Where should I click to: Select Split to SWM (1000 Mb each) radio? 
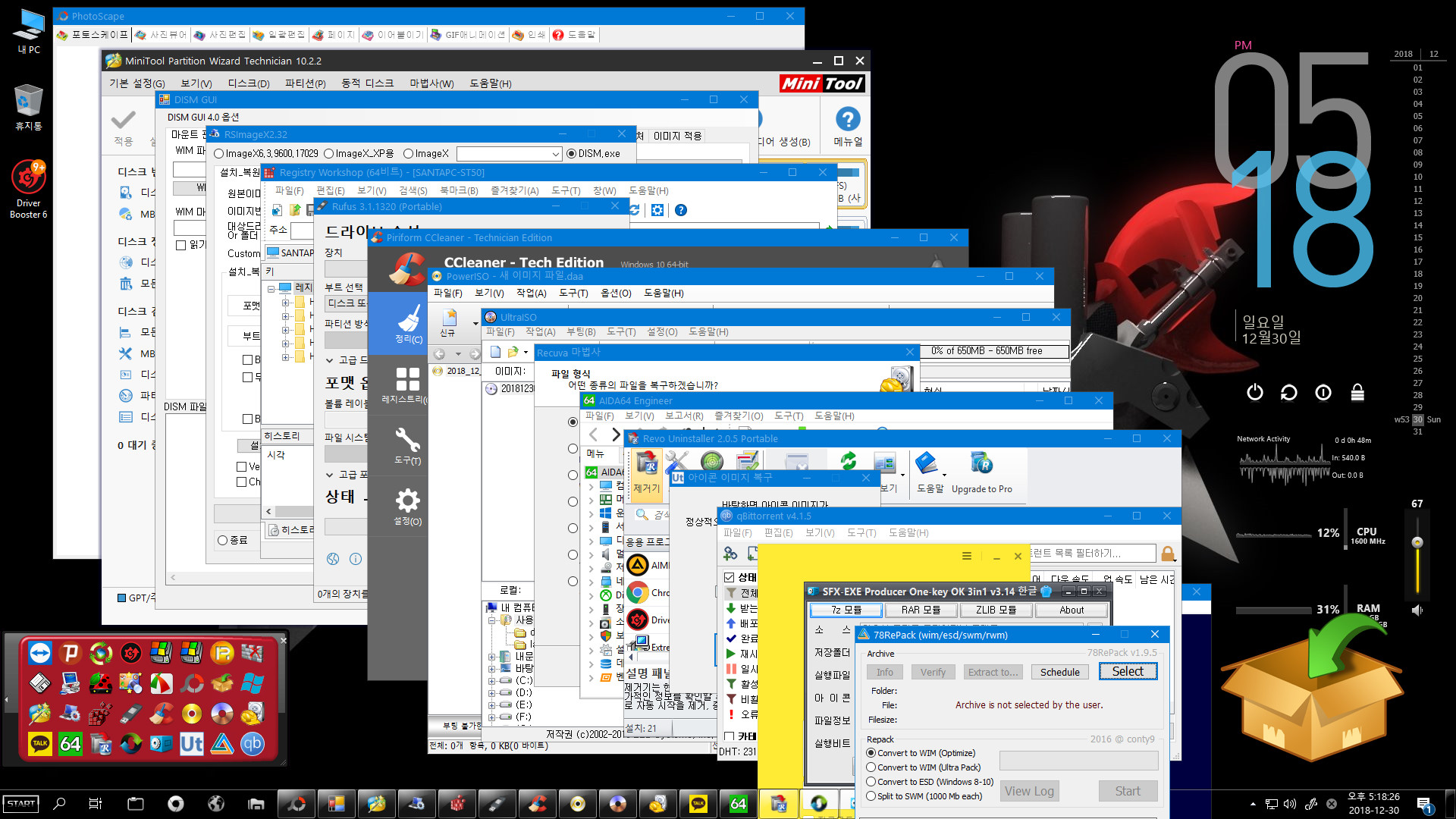pos(871,796)
